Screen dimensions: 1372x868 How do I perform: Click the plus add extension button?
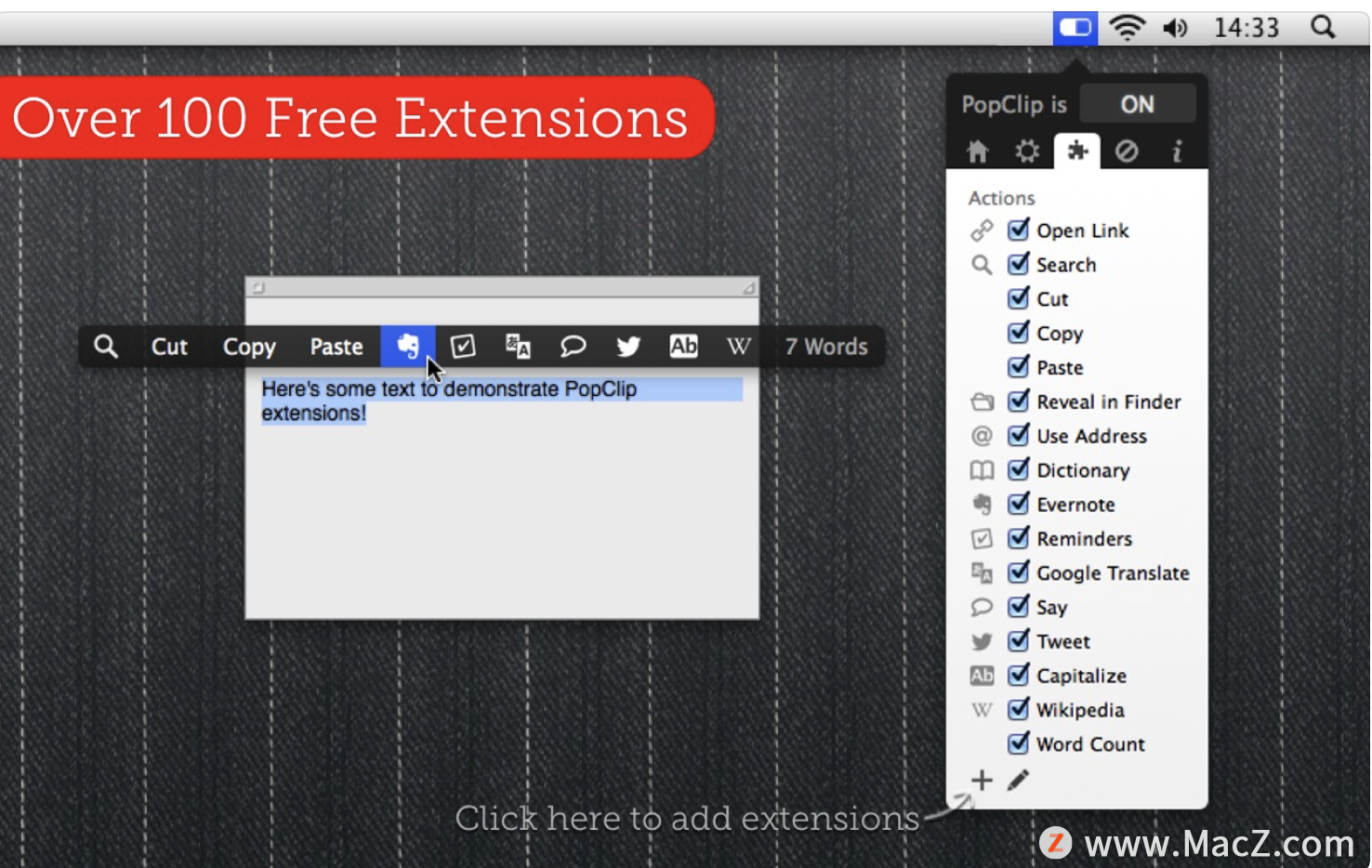click(x=982, y=781)
